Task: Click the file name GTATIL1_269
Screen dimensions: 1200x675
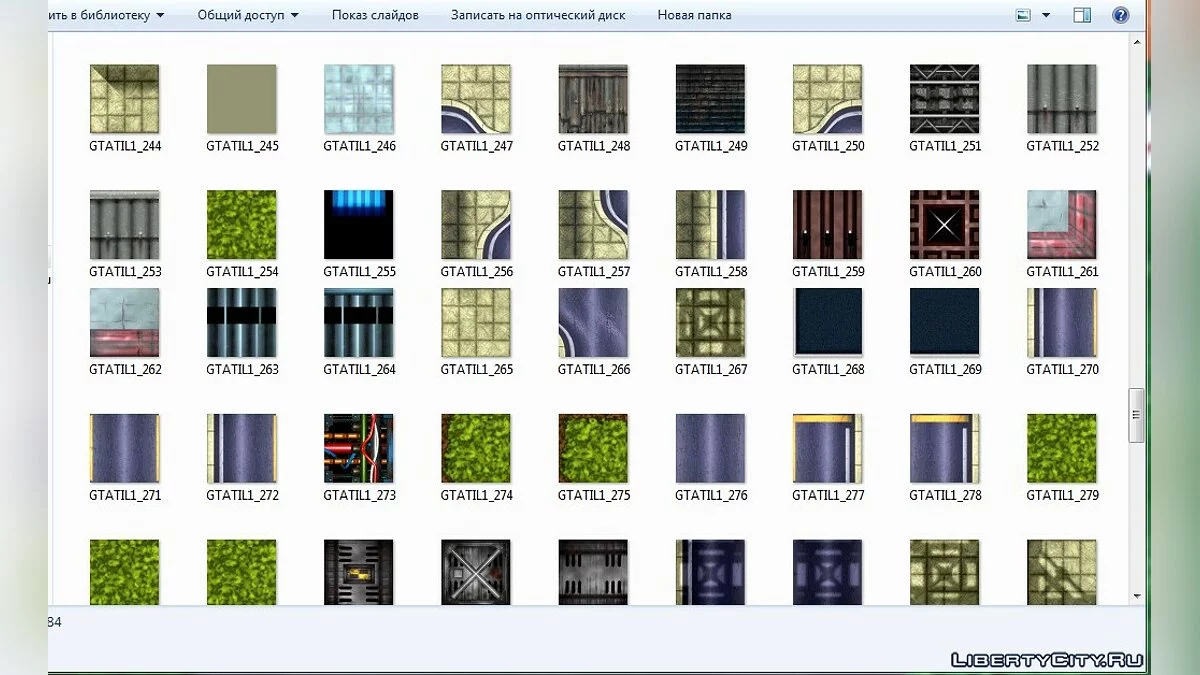Action: 944,370
